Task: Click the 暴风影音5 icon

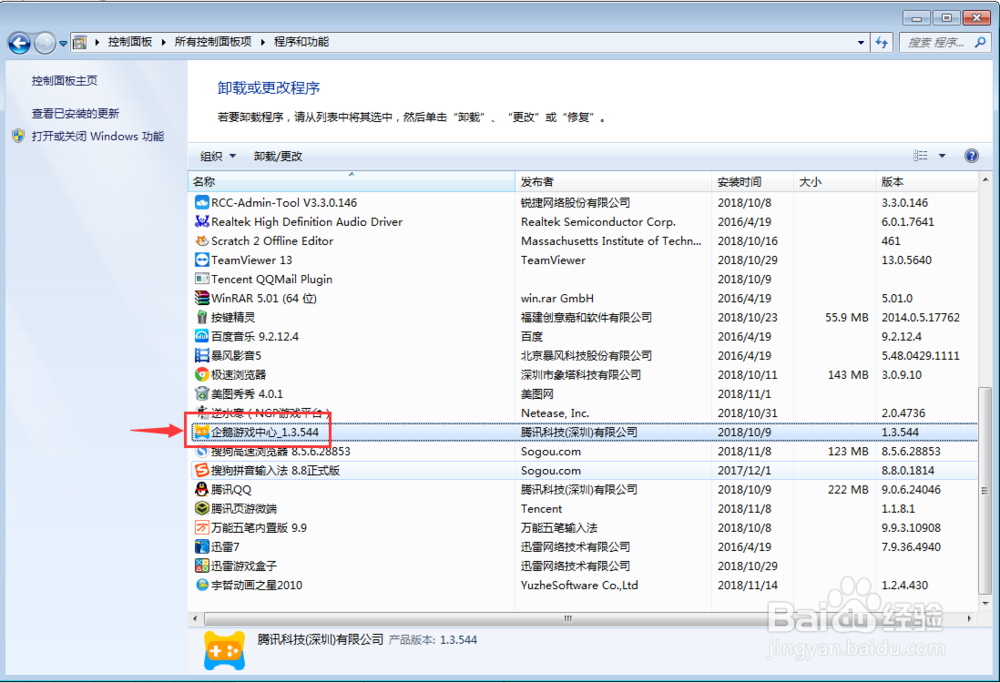Action: (202, 356)
